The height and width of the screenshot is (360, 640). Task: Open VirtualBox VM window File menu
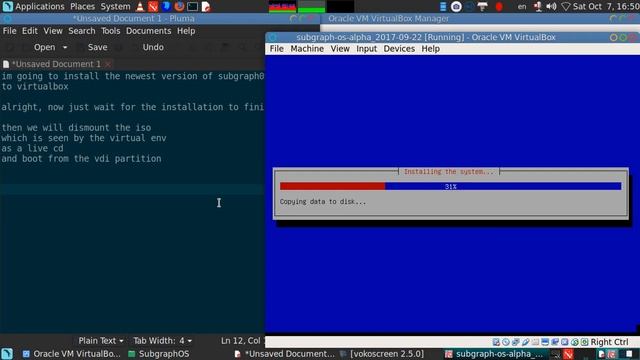[276, 49]
